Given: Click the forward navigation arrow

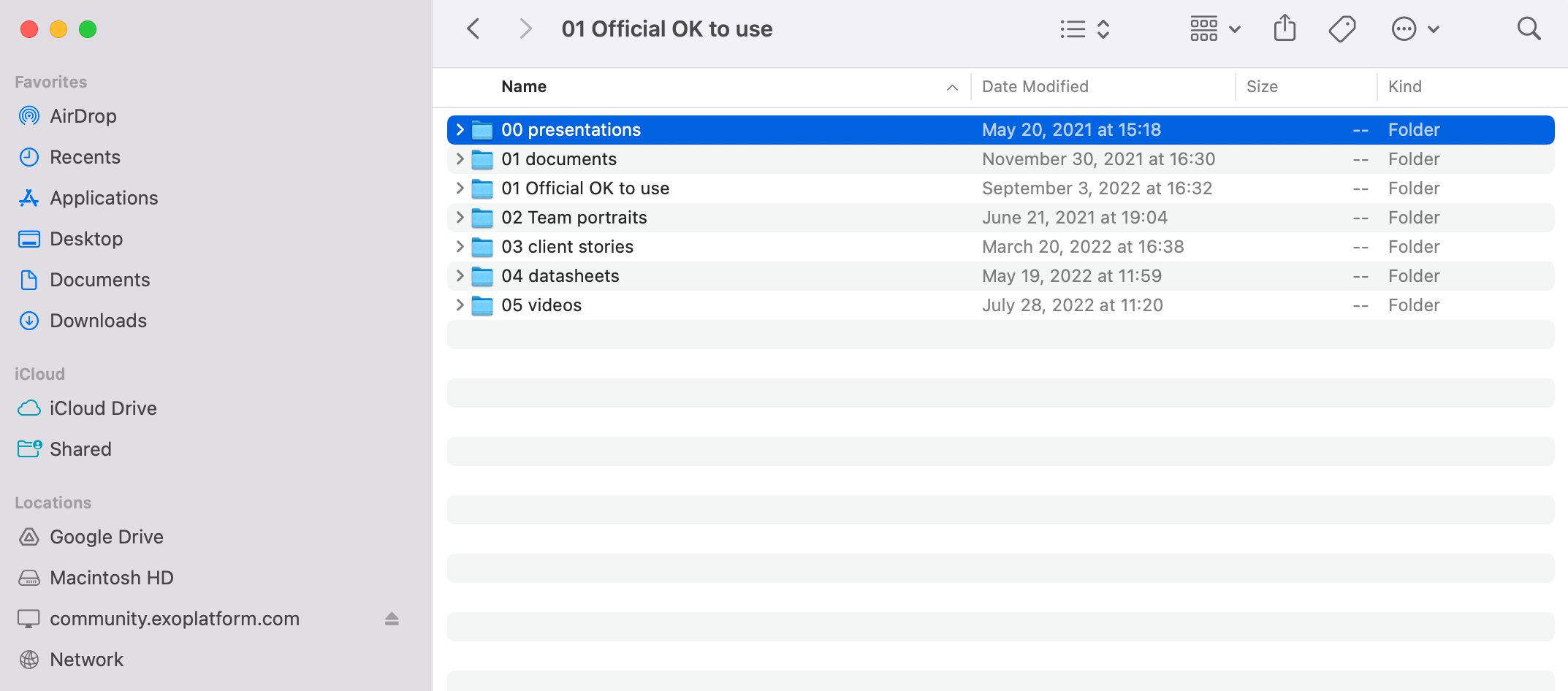Looking at the screenshot, I should (x=525, y=29).
